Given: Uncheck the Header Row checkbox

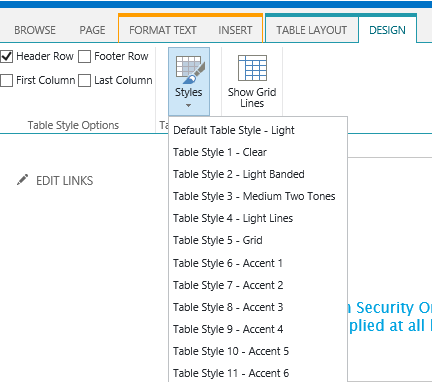Looking at the screenshot, I should tap(7, 56).
